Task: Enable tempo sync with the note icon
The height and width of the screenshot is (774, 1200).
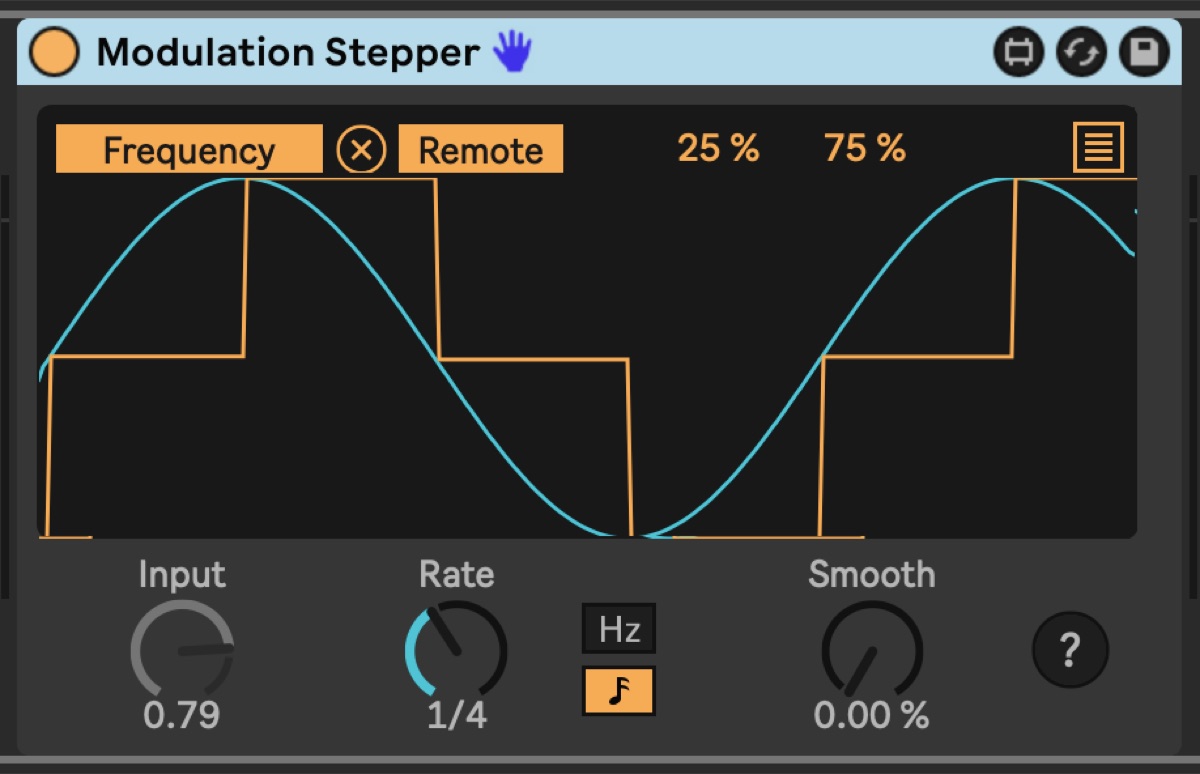Action: [x=618, y=690]
